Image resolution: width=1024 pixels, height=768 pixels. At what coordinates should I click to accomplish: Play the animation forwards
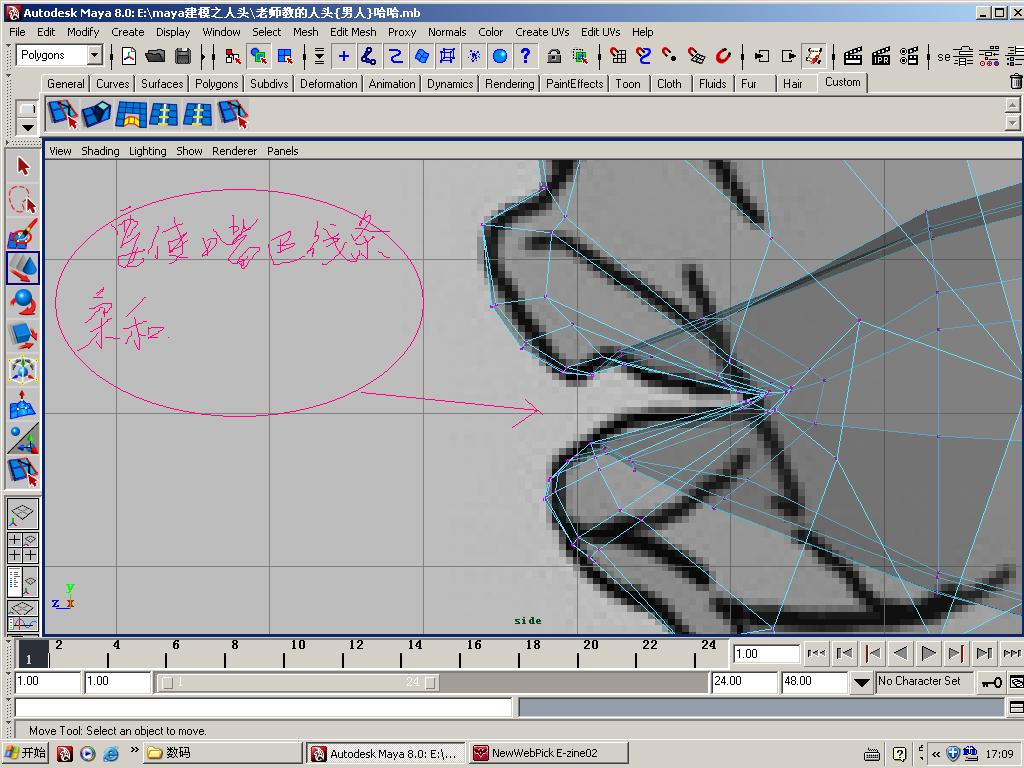click(x=928, y=652)
